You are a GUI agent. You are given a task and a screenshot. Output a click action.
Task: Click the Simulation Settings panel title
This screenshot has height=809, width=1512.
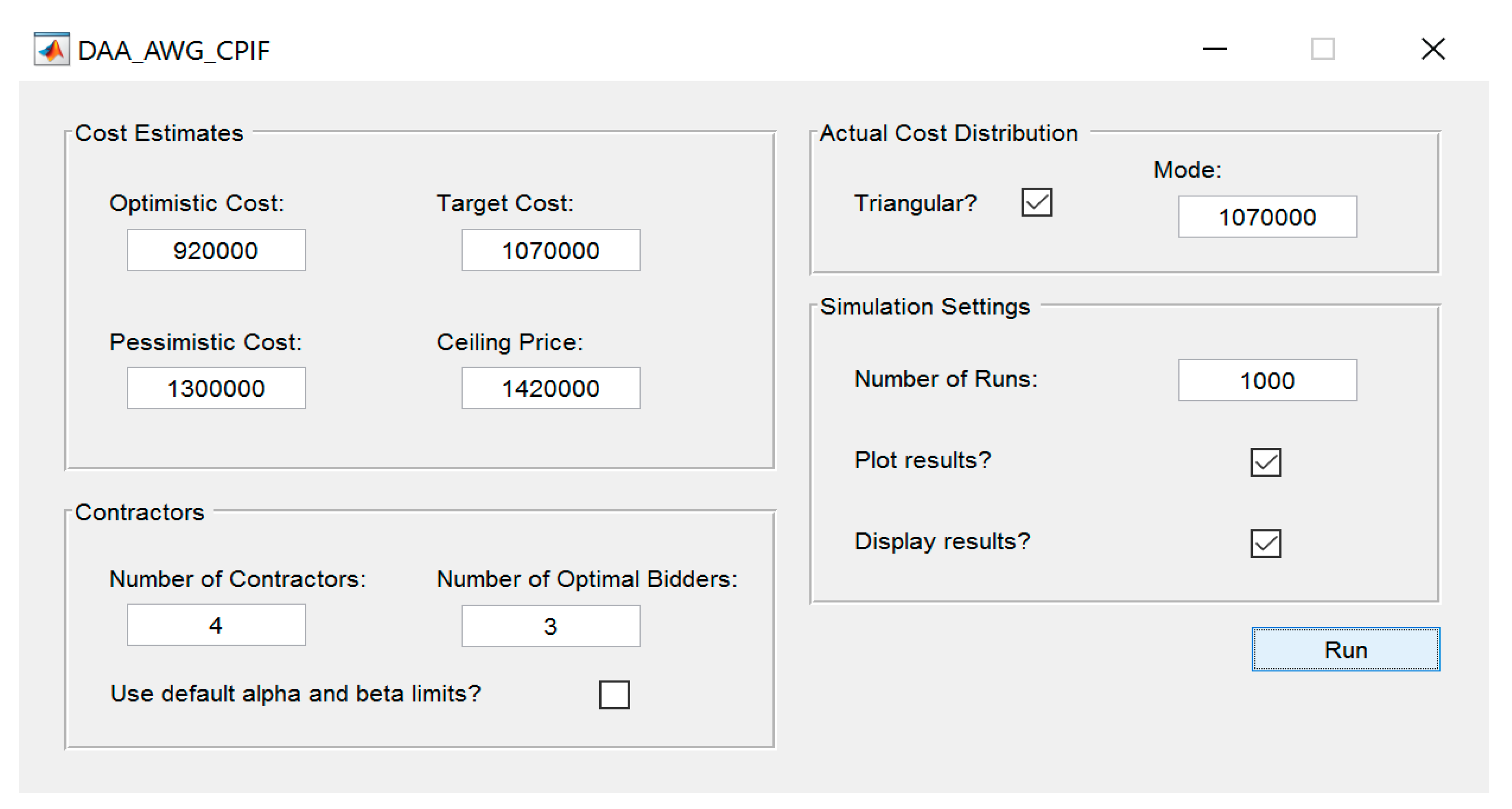[924, 307]
